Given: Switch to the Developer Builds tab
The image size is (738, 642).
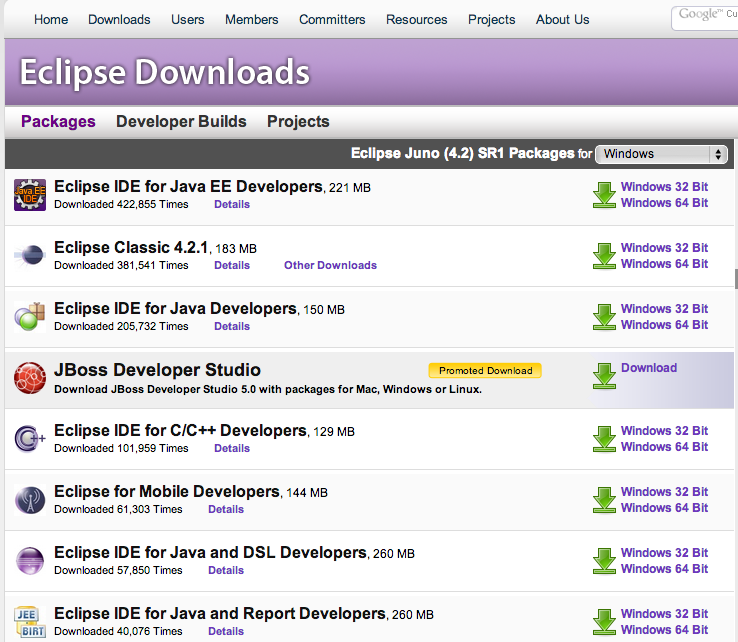Looking at the screenshot, I should pyautogui.click(x=181, y=121).
